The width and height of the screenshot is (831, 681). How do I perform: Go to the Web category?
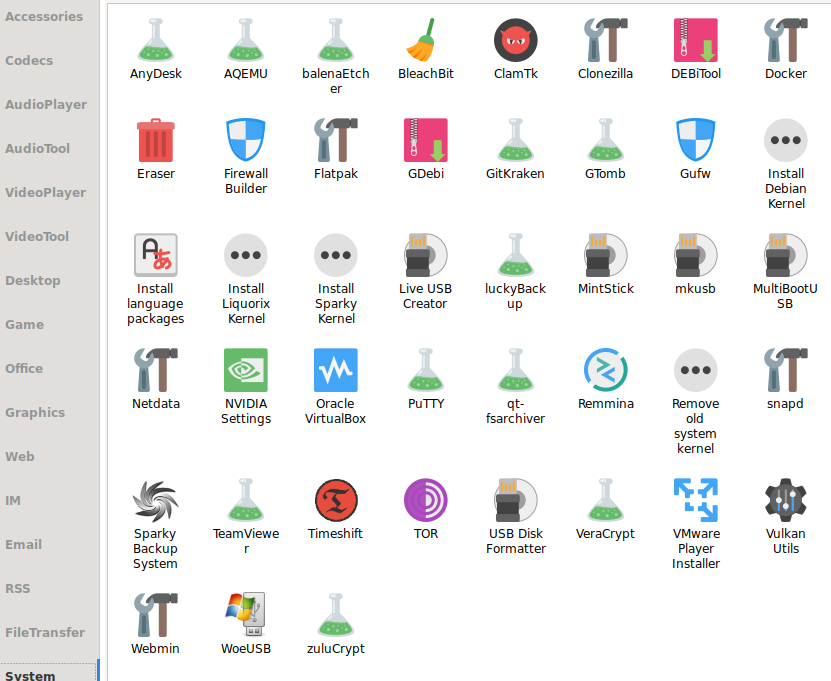(20, 456)
